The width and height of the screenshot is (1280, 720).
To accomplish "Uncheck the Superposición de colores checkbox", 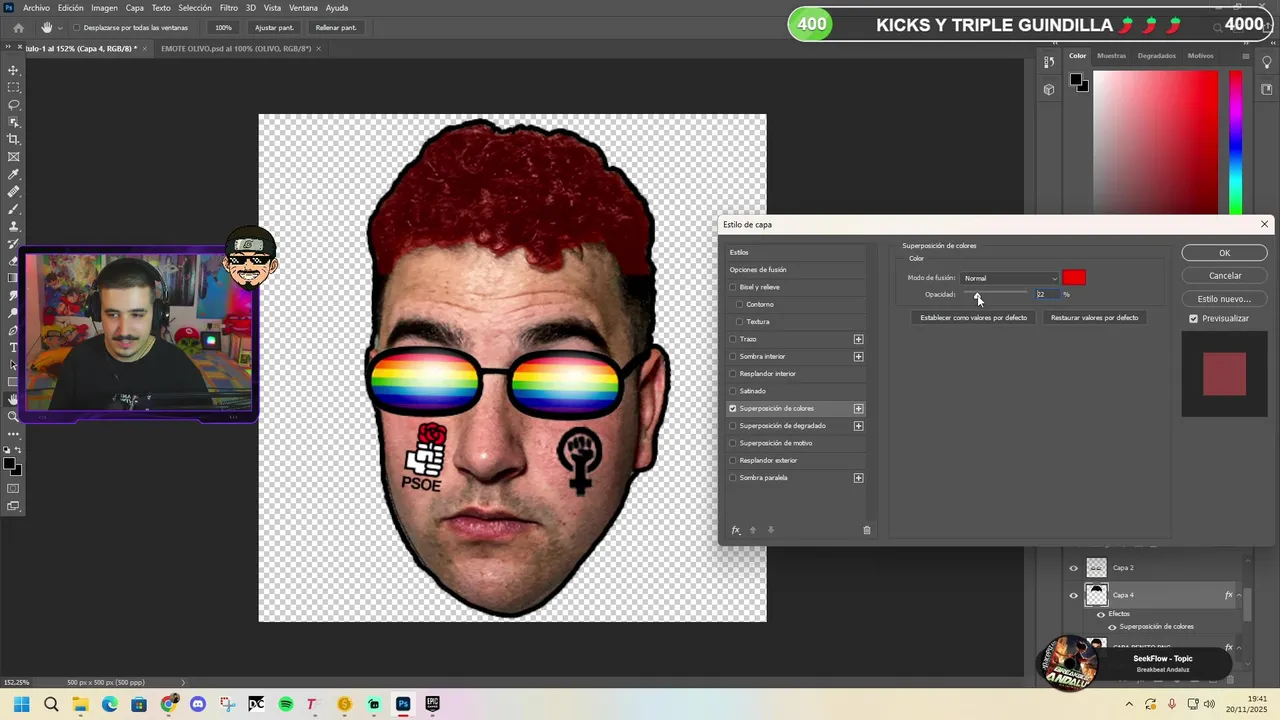I will tap(733, 408).
